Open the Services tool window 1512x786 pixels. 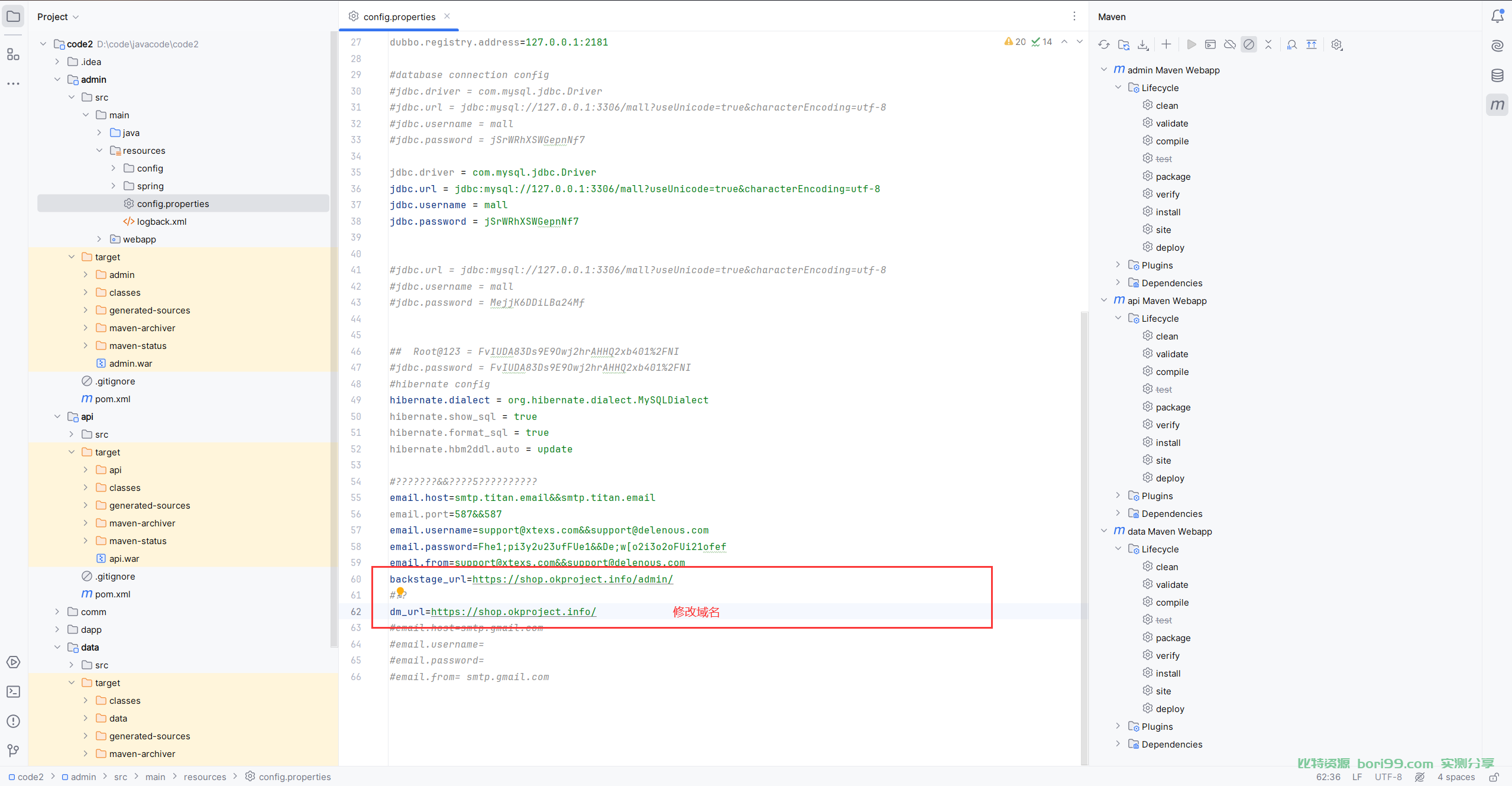tap(13, 662)
